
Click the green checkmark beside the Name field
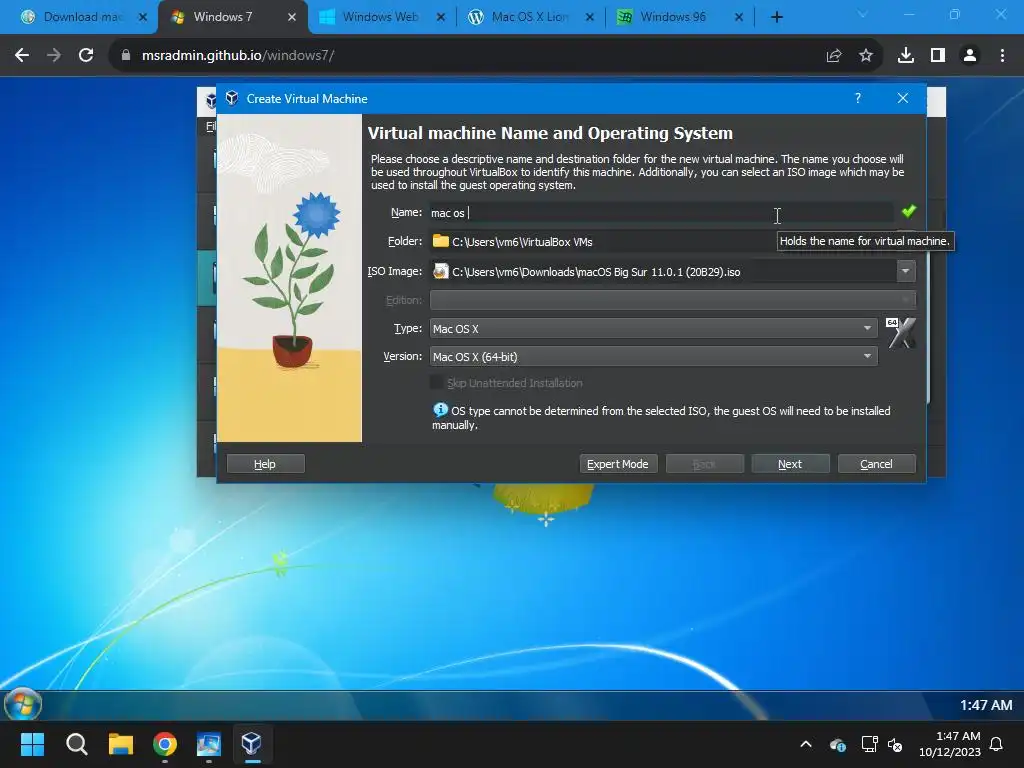click(x=908, y=211)
